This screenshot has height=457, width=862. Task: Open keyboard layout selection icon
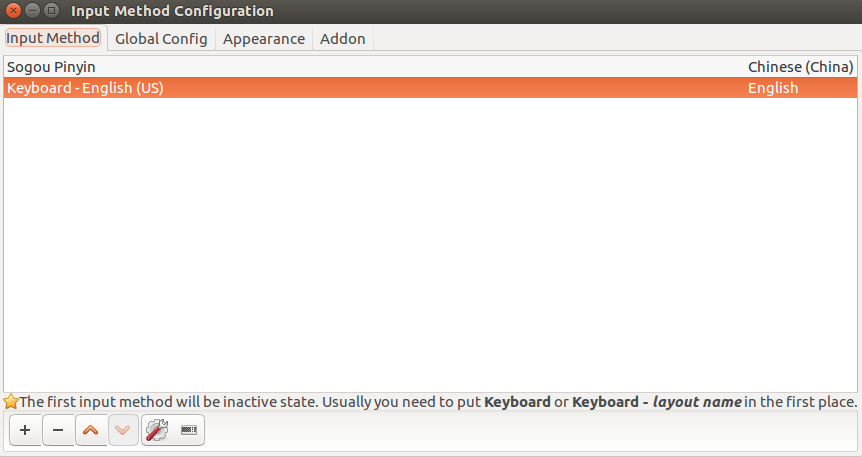[189, 430]
